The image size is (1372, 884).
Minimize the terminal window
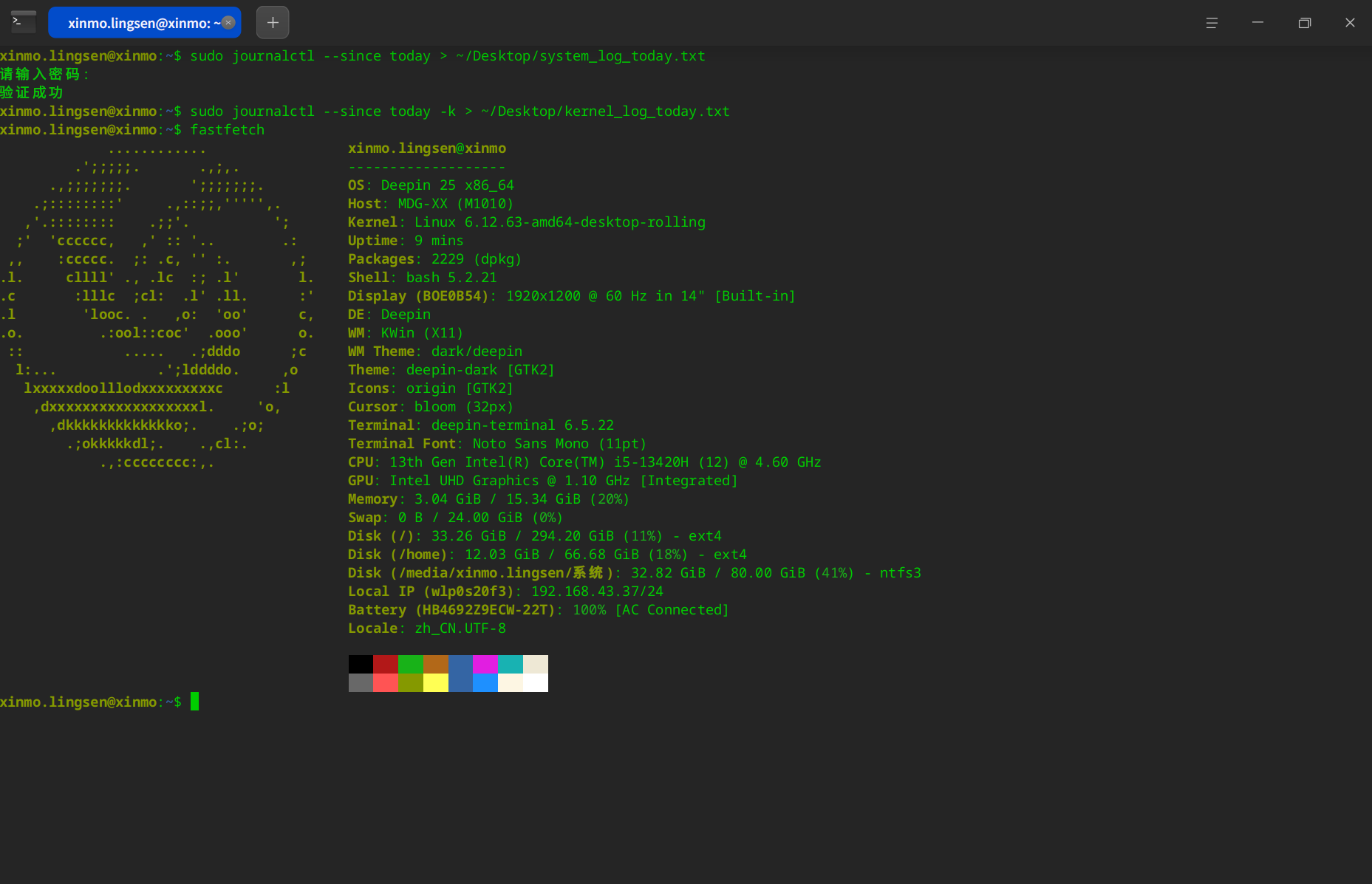[x=1257, y=23]
